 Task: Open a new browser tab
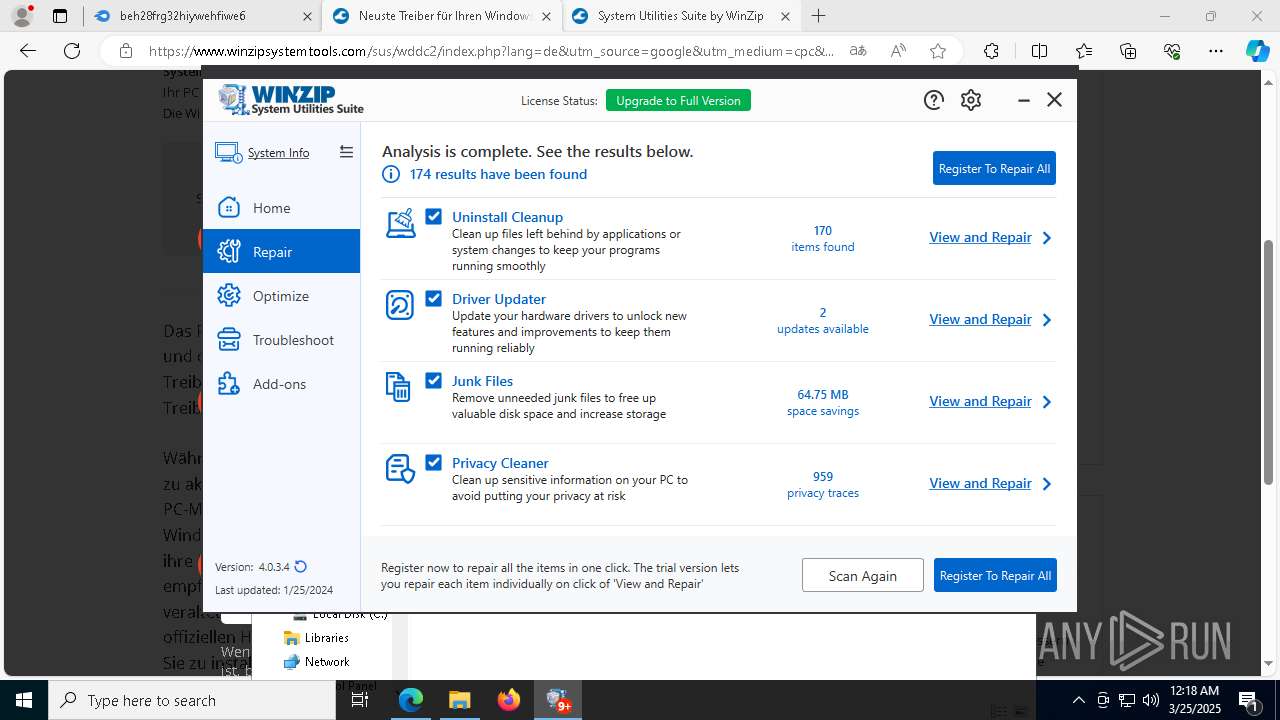[x=818, y=16]
